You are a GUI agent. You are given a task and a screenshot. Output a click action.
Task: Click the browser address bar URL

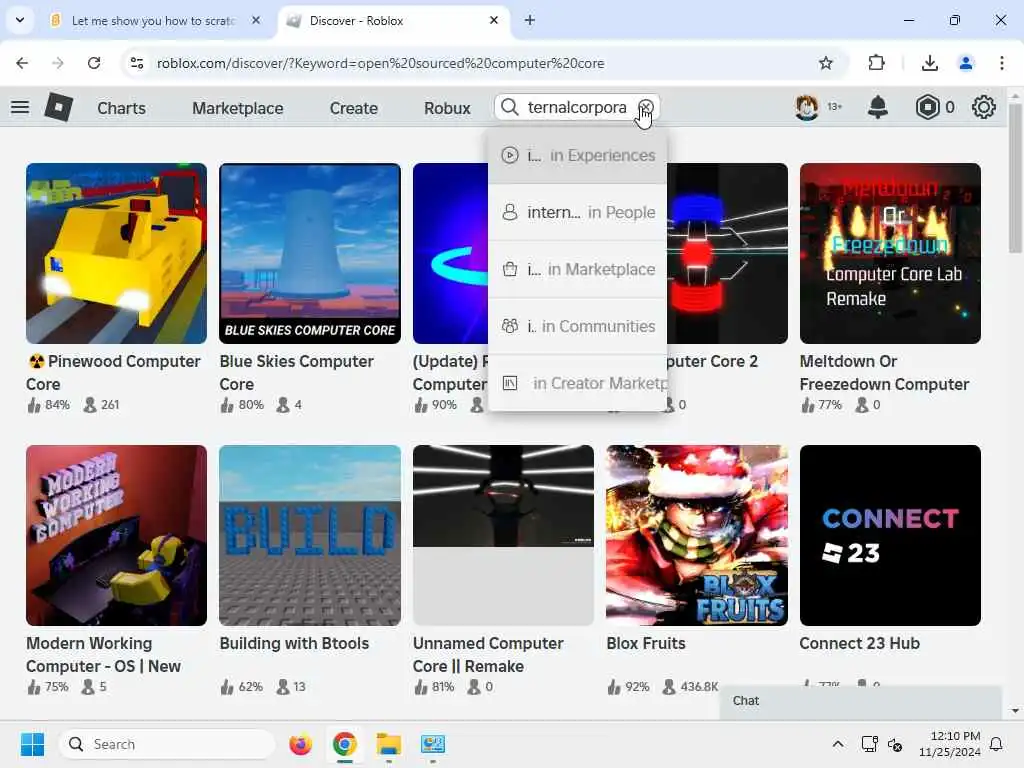(381, 63)
